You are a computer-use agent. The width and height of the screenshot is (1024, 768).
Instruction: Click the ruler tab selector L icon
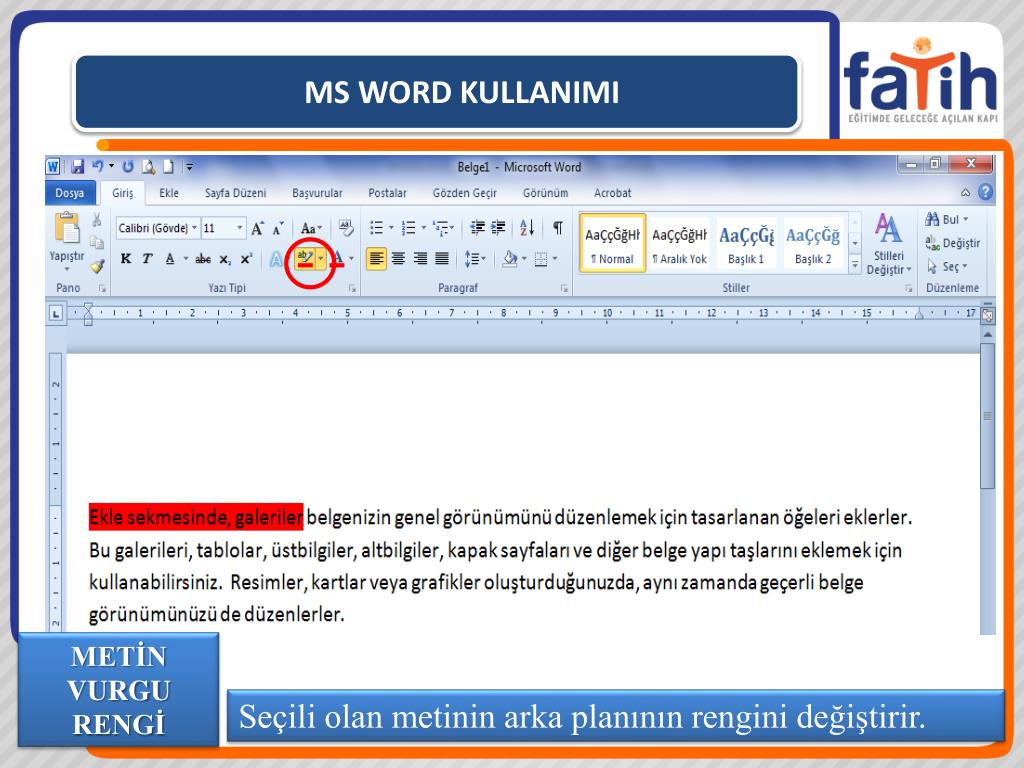click(56, 314)
